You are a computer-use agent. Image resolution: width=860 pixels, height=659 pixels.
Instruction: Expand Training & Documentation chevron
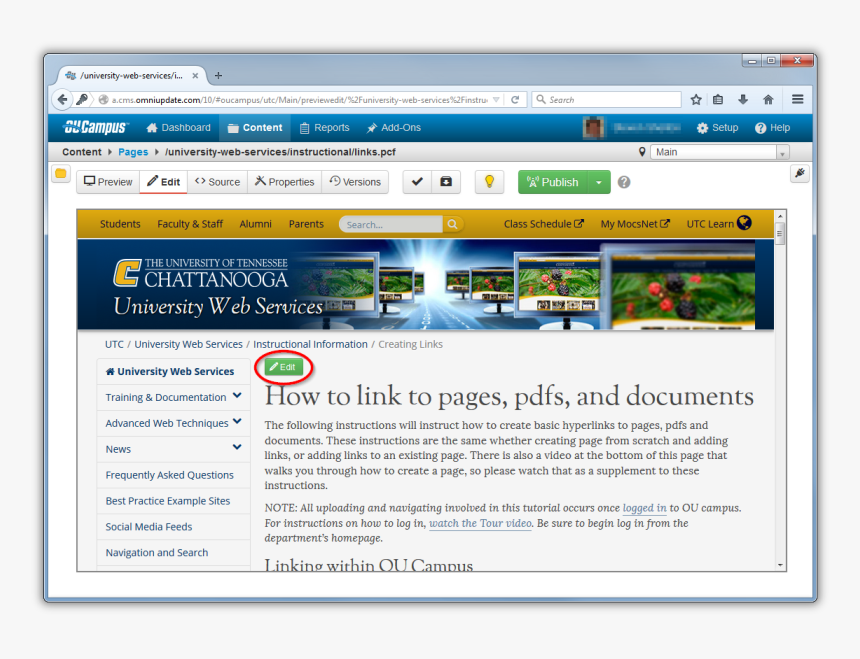(x=237, y=395)
